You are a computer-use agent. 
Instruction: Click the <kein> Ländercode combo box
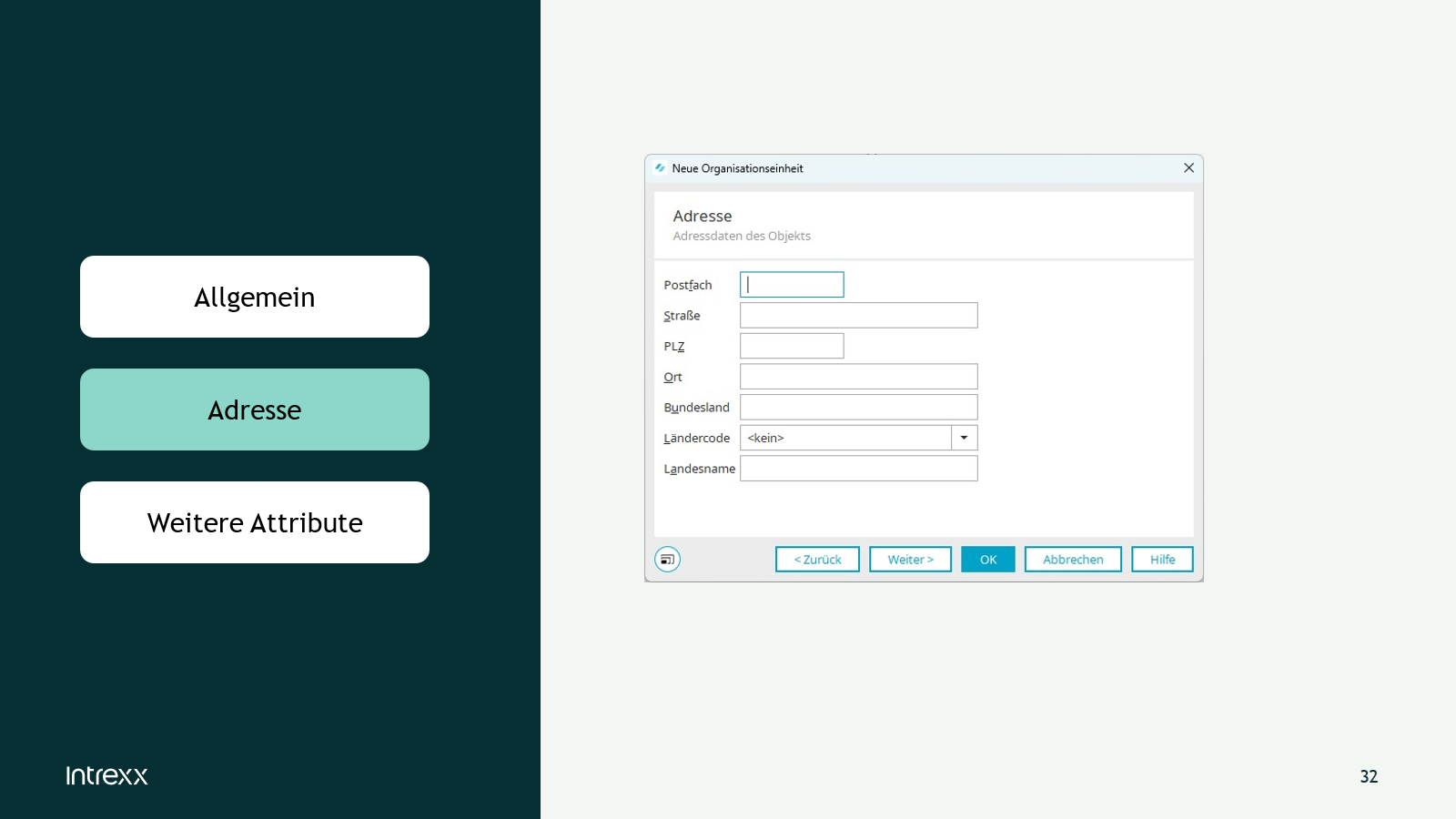845,438
